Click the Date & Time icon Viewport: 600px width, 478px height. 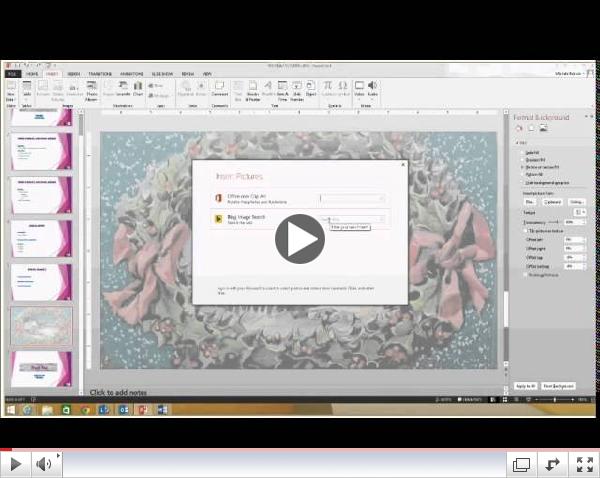pyautogui.click(x=282, y=91)
